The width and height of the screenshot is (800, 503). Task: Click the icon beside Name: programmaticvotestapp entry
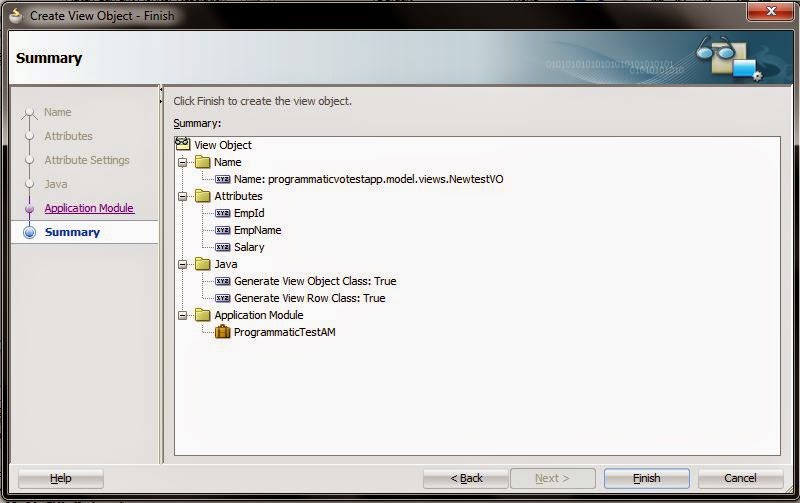click(222, 179)
